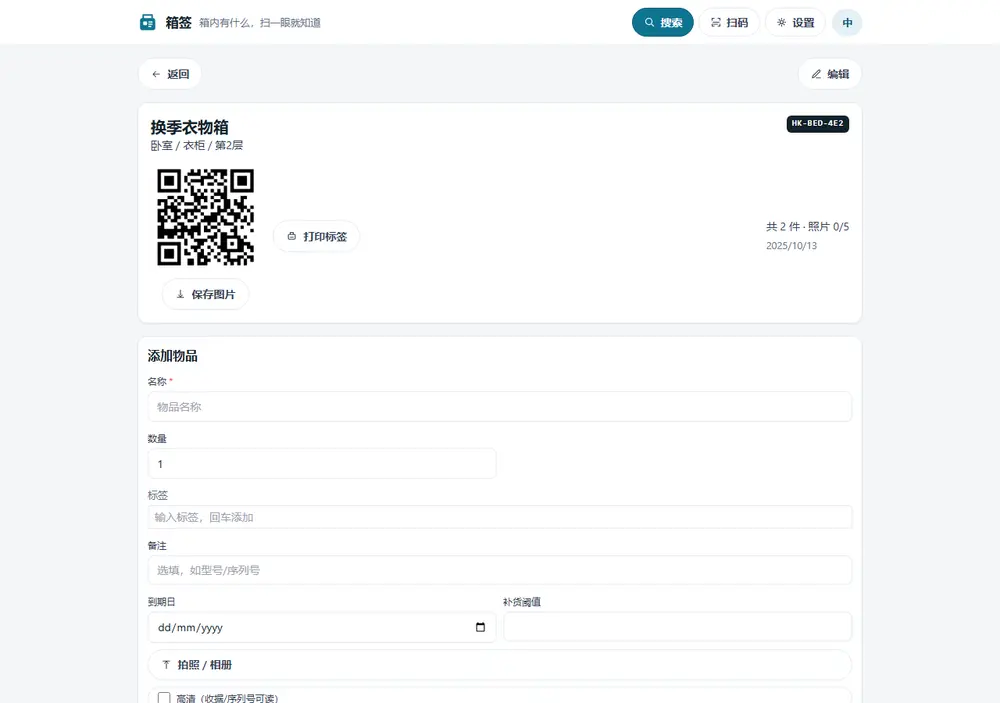
Task: Click the 备注 notes input field
Action: pos(500,570)
